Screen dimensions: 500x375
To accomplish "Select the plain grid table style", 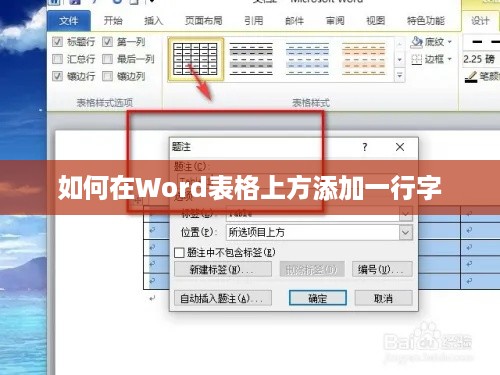I will 195,59.
